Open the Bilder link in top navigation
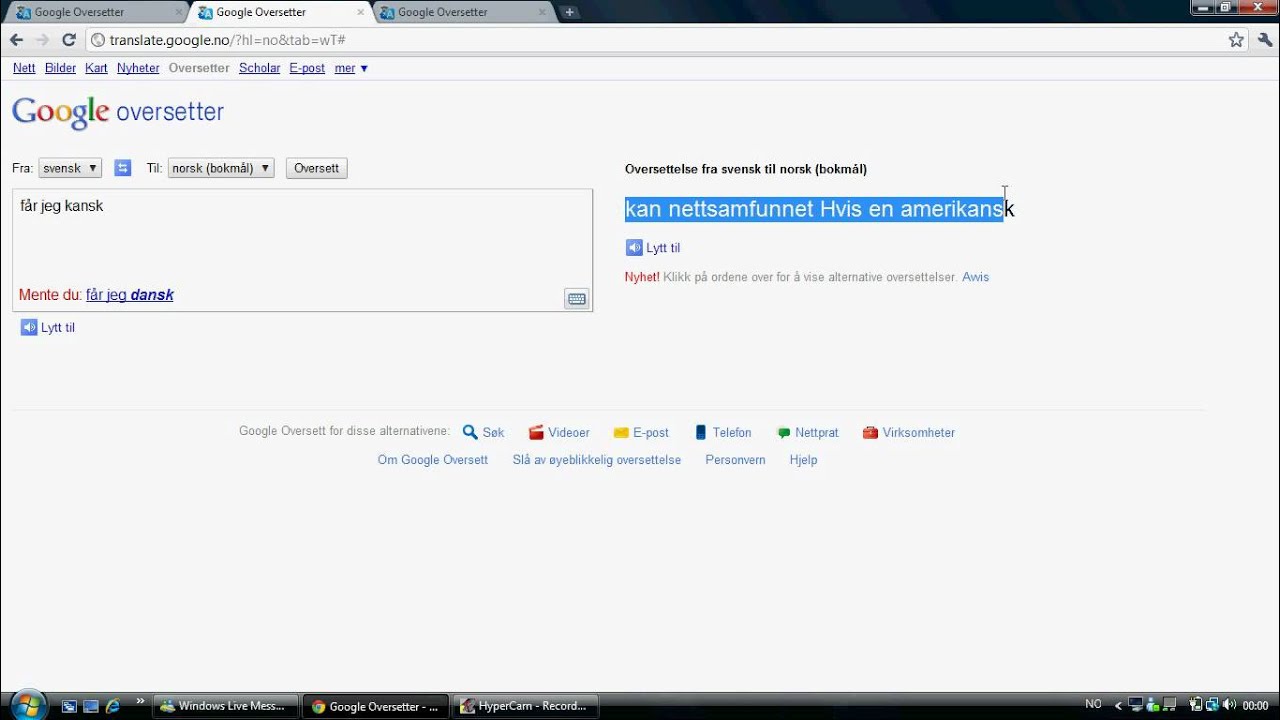Viewport: 1280px width, 720px height. pyautogui.click(x=60, y=68)
